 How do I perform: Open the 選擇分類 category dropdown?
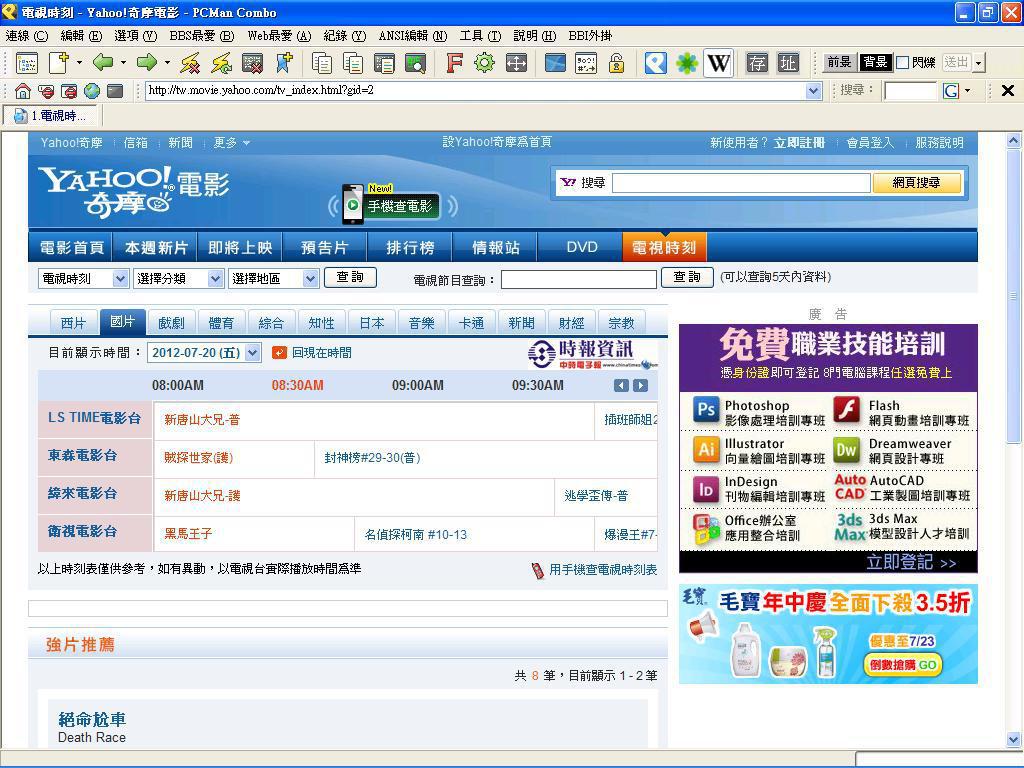point(178,279)
